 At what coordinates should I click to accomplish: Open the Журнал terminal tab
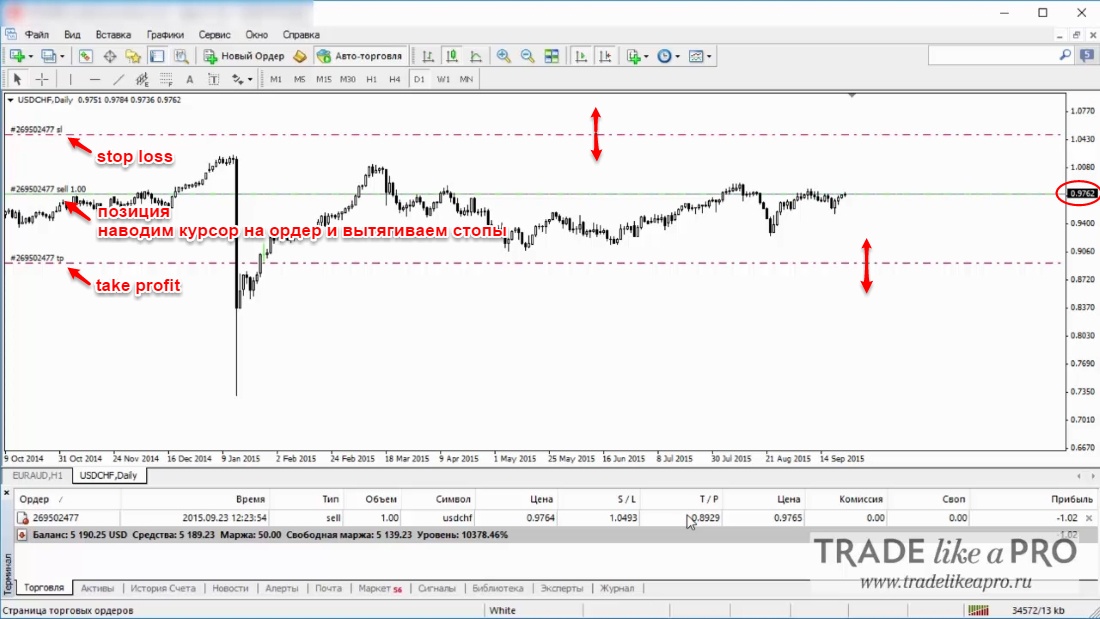pos(617,588)
